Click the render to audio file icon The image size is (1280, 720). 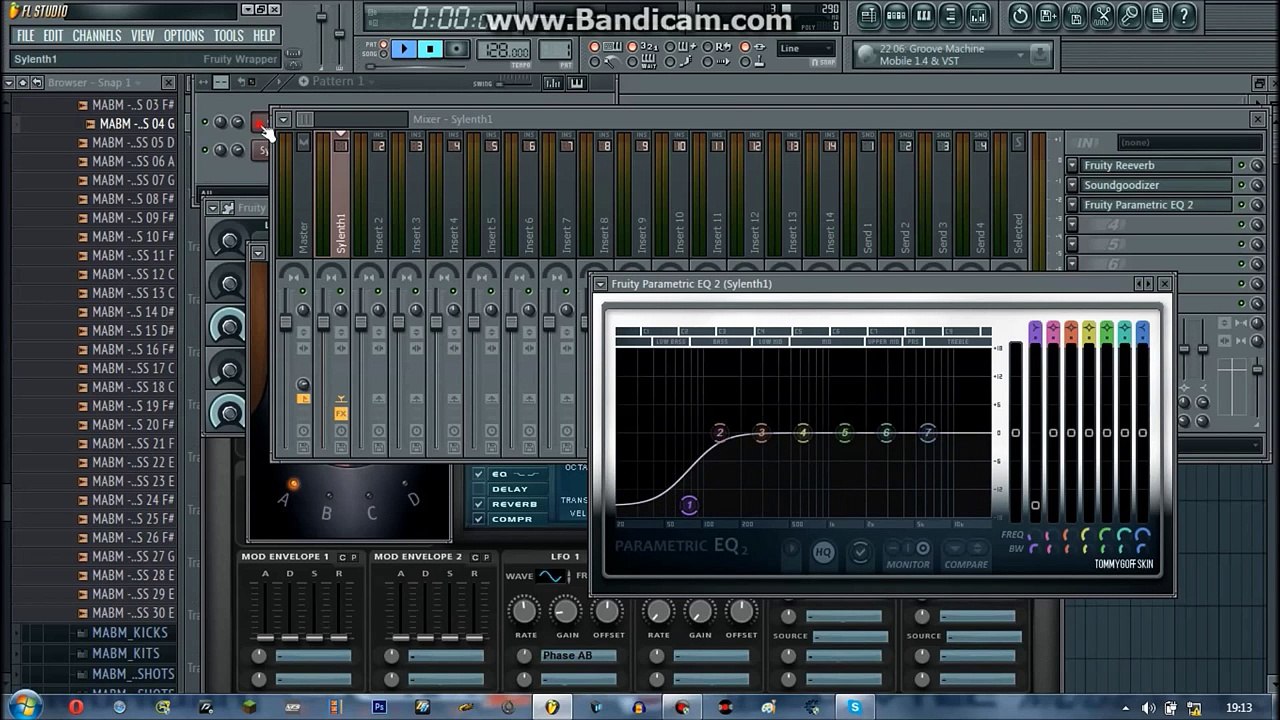click(x=1074, y=15)
